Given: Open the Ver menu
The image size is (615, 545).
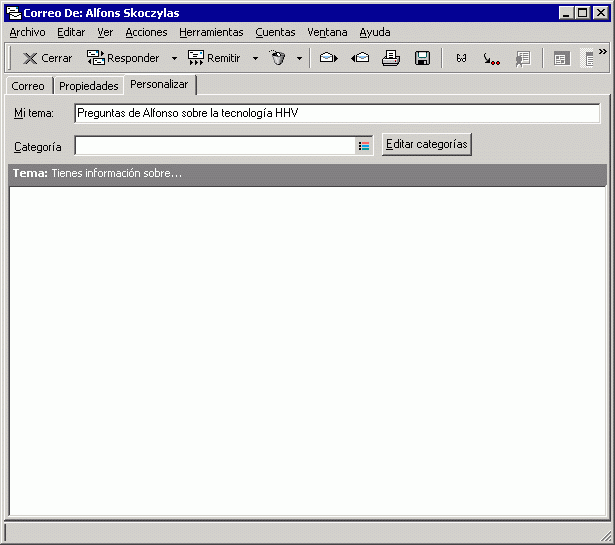Looking at the screenshot, I should pos(105,32).
